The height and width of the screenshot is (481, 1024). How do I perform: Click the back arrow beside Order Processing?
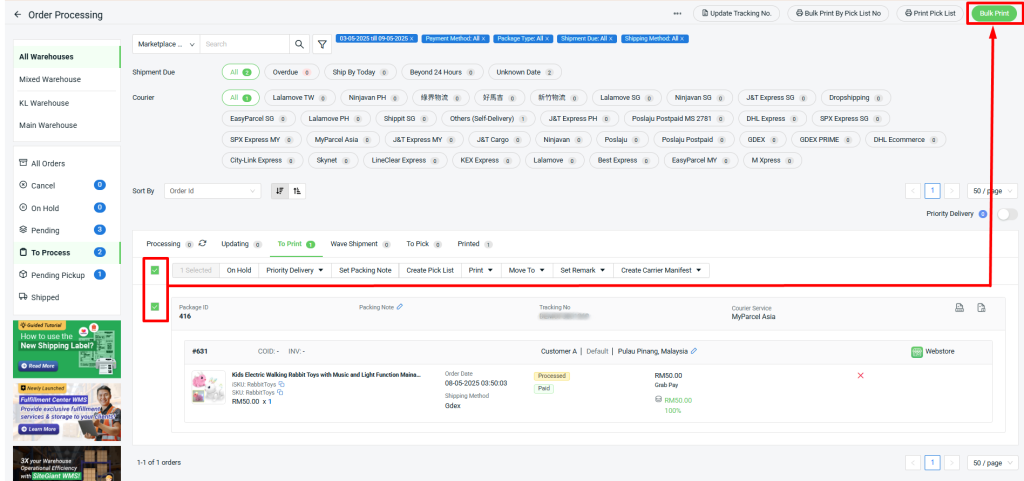17,14
